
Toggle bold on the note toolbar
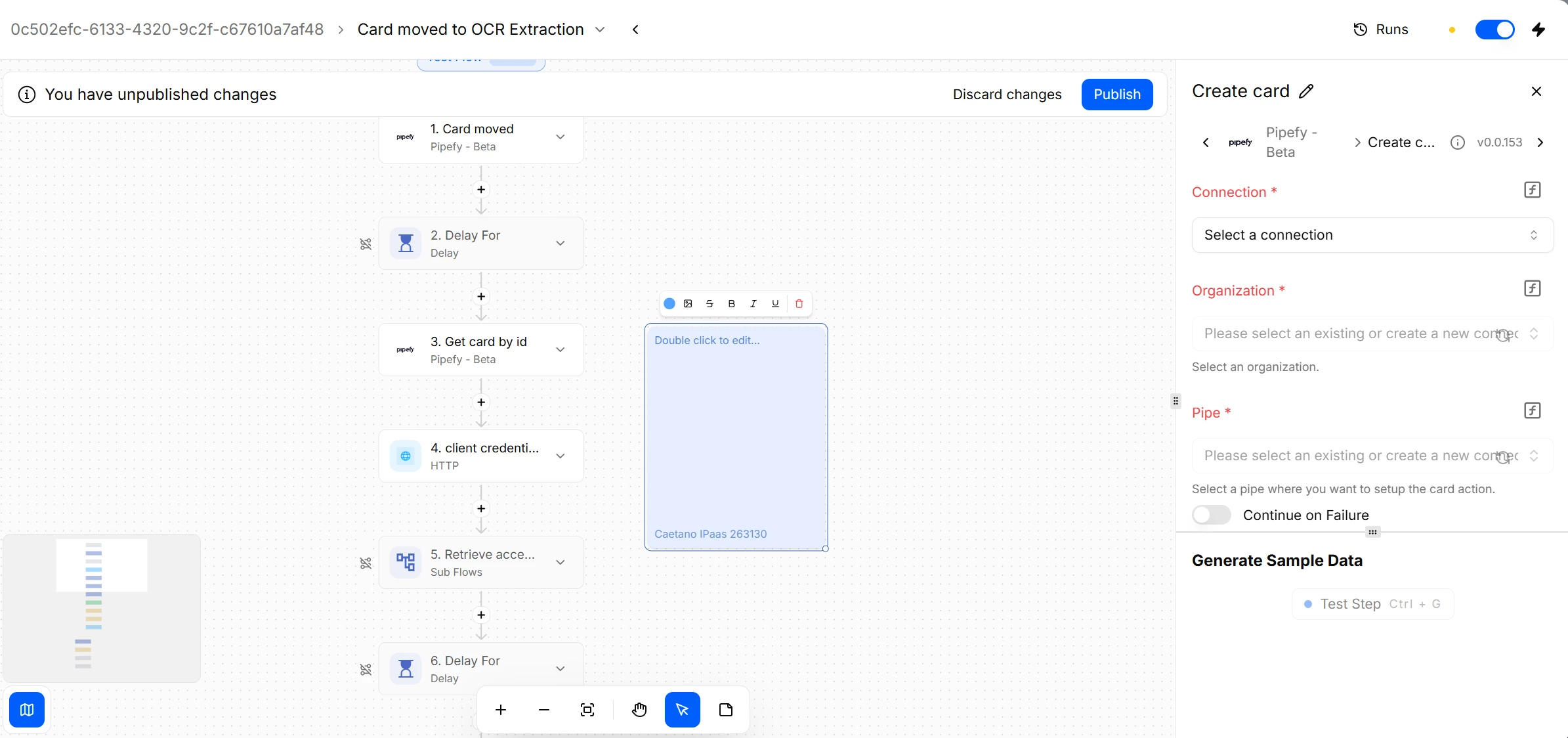tap(731, 303)
